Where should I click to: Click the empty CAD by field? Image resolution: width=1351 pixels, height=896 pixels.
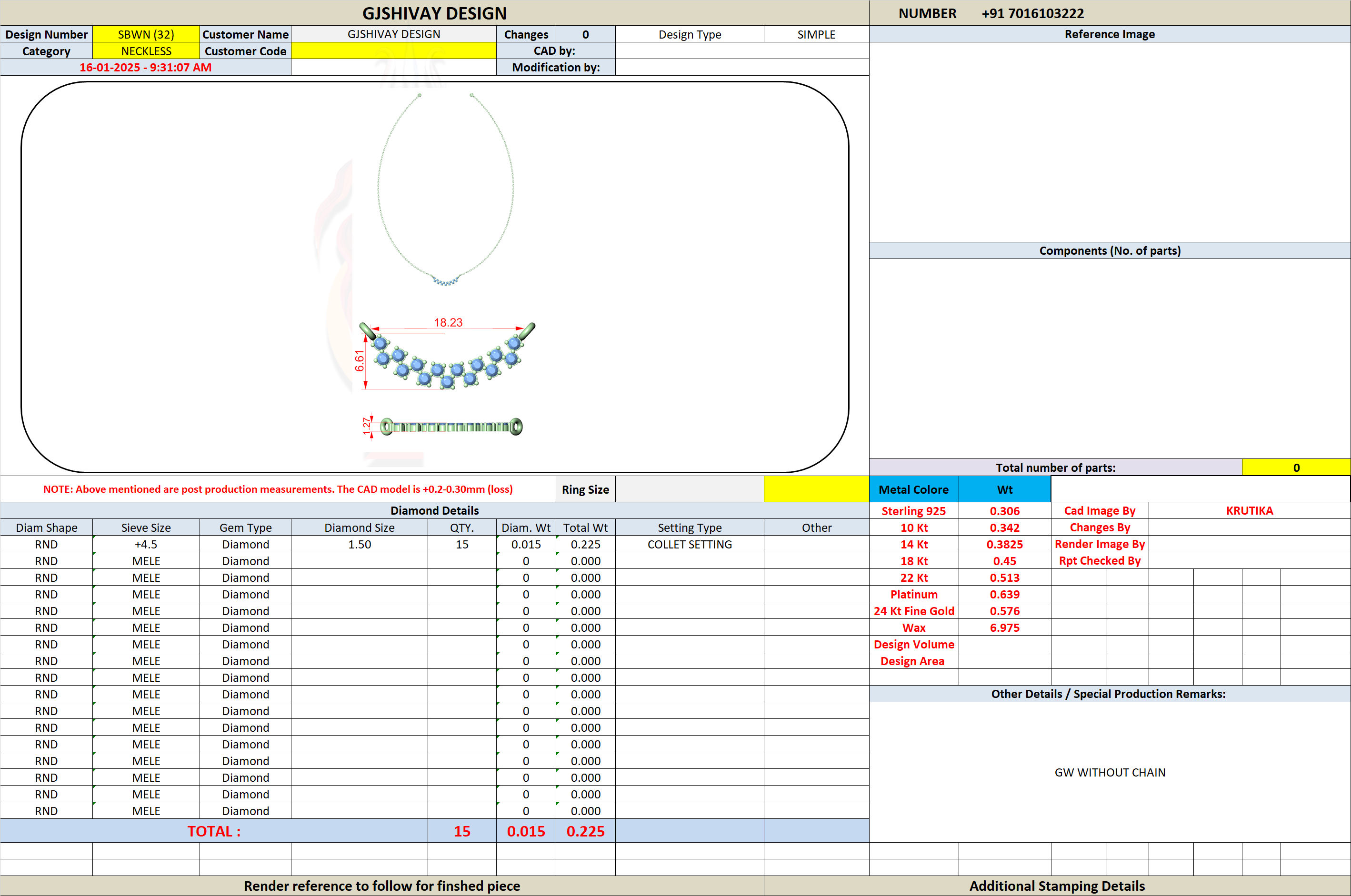click(742, 51)
